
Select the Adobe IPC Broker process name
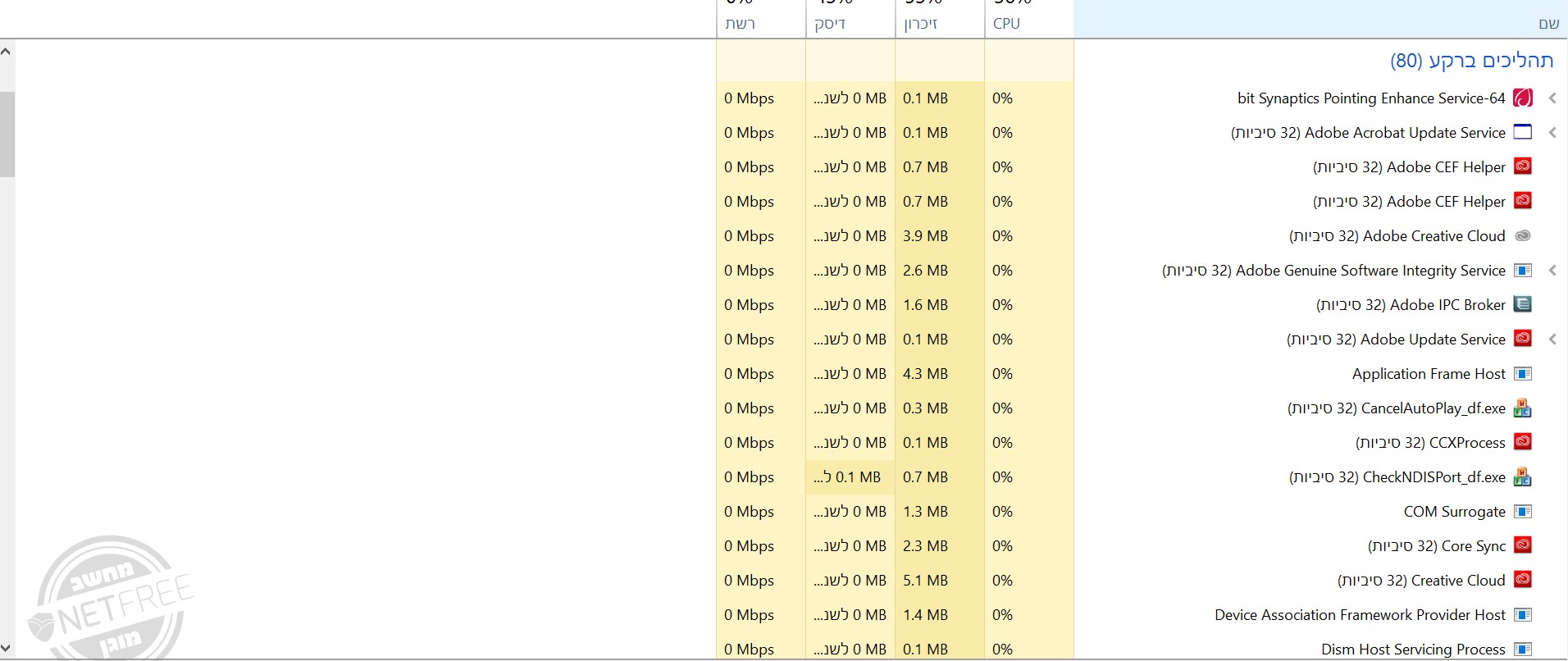tap(1411, 305)
